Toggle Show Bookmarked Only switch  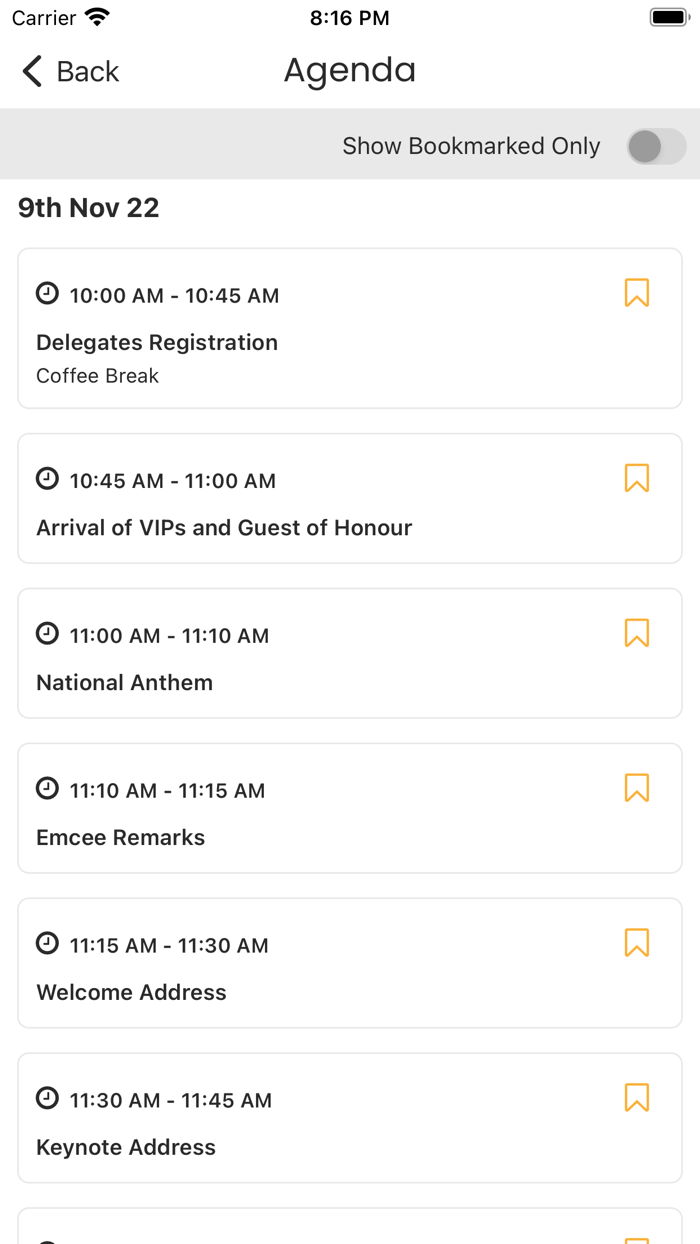tap(656, 146)
